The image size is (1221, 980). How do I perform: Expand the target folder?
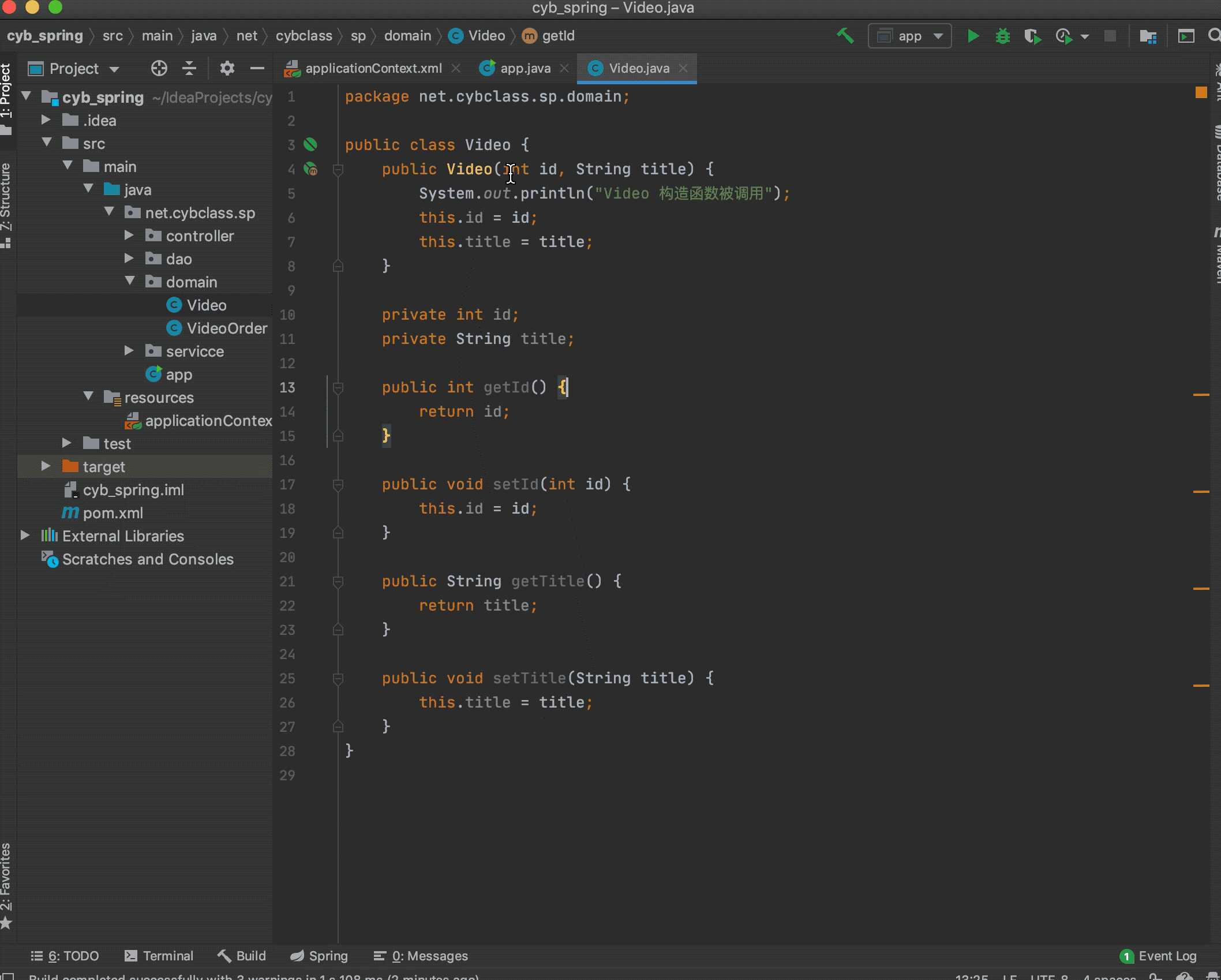click(46, 466)
